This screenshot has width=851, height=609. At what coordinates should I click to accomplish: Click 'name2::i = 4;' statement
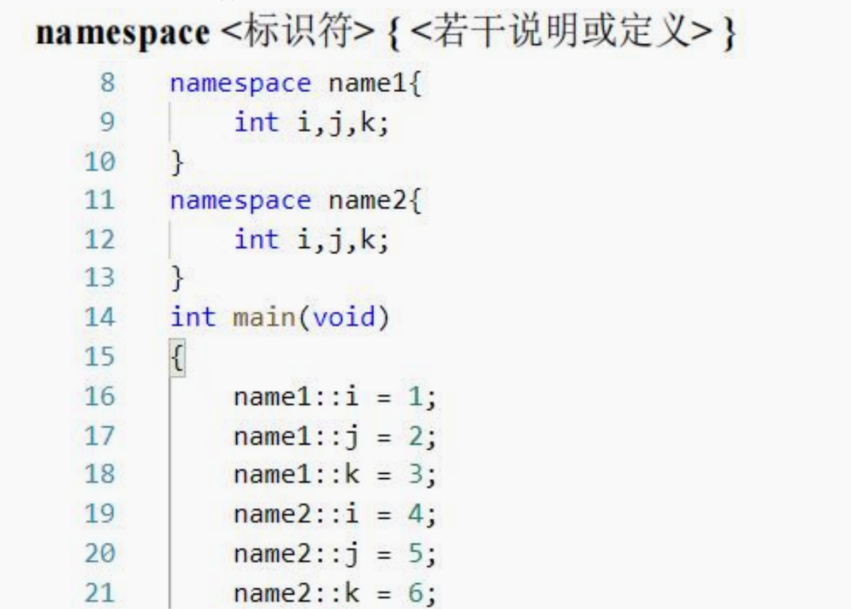(x=335, y=515)
